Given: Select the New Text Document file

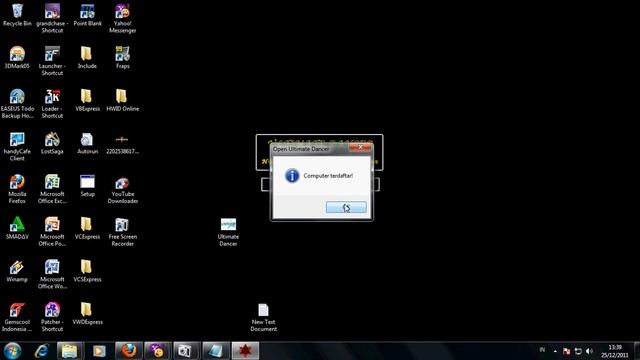Looking at the screenshot, I should click(x=263, y=317).
